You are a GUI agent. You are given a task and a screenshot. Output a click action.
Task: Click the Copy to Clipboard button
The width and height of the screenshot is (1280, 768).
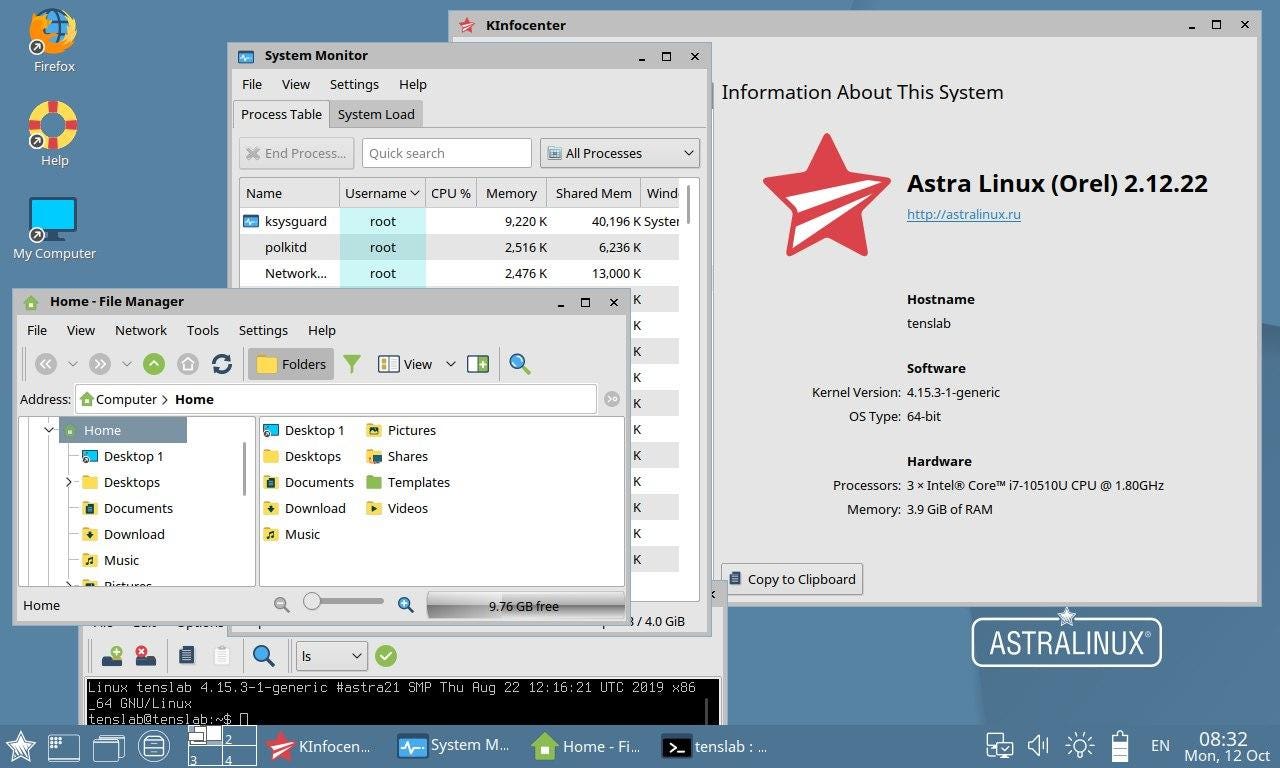click(791, 578)
